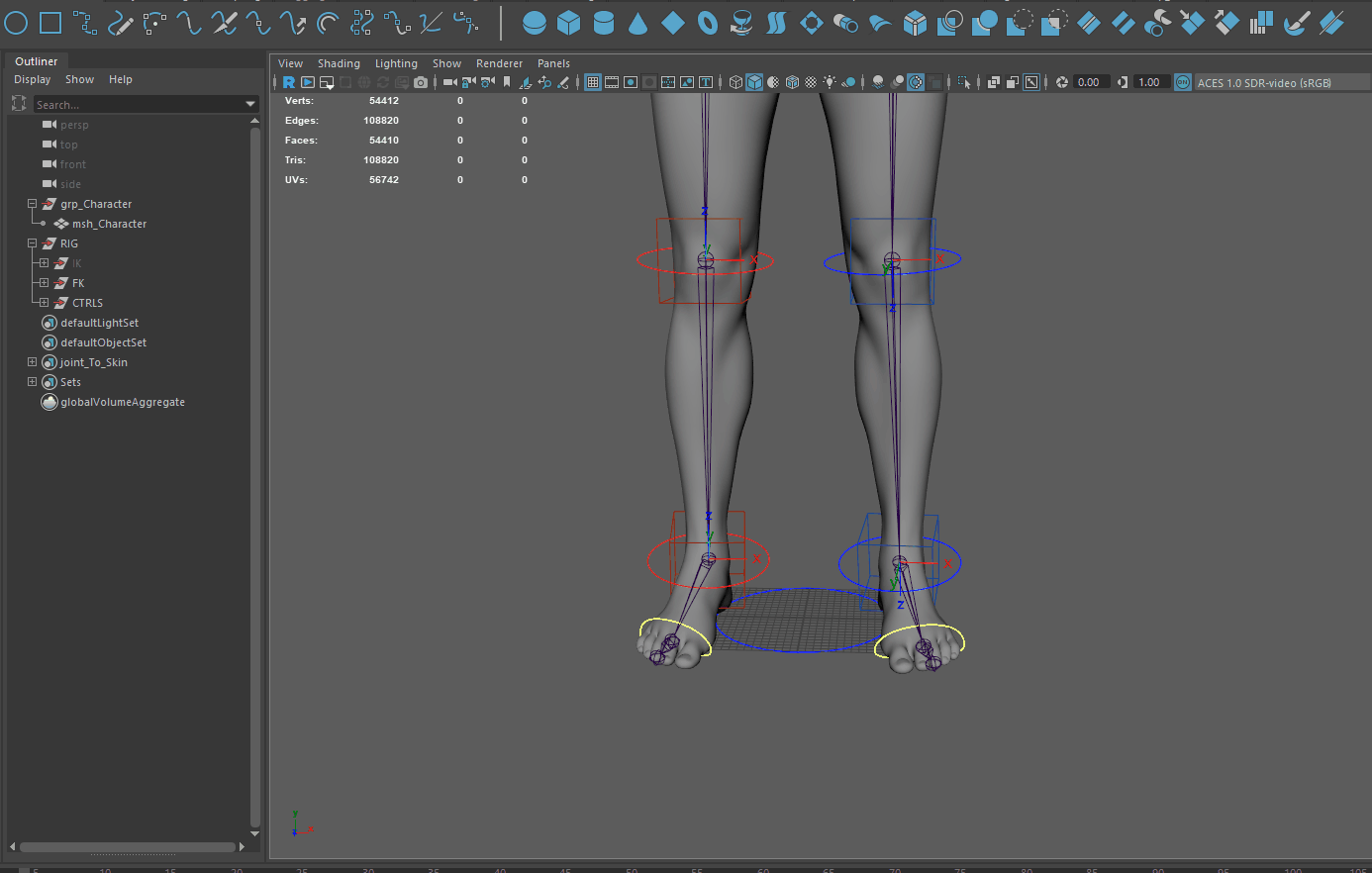Open the viewport Lighting menu
Viewport: 1372px width, 873px height.
[396, 63]
